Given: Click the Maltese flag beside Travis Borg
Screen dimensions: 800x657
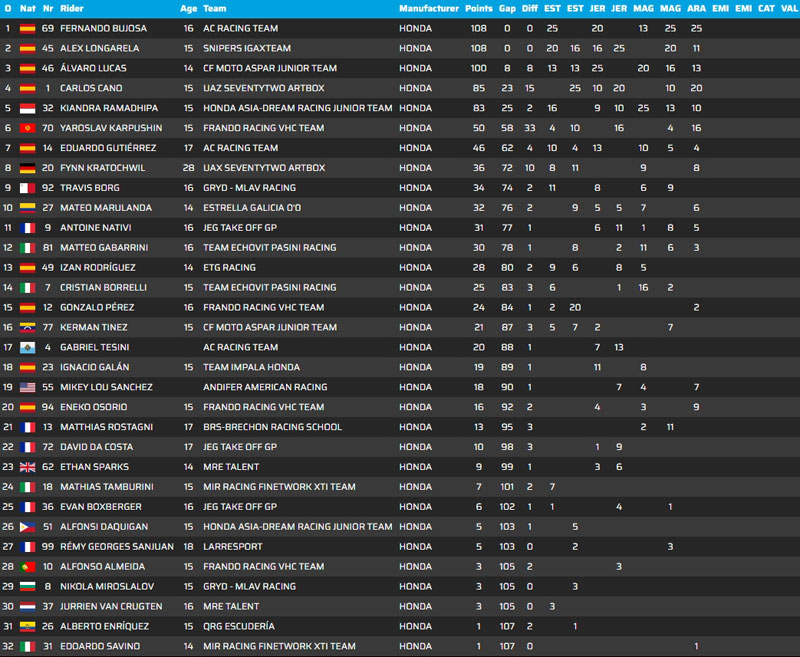Looking at the screenshot, I should coord(28,188).
